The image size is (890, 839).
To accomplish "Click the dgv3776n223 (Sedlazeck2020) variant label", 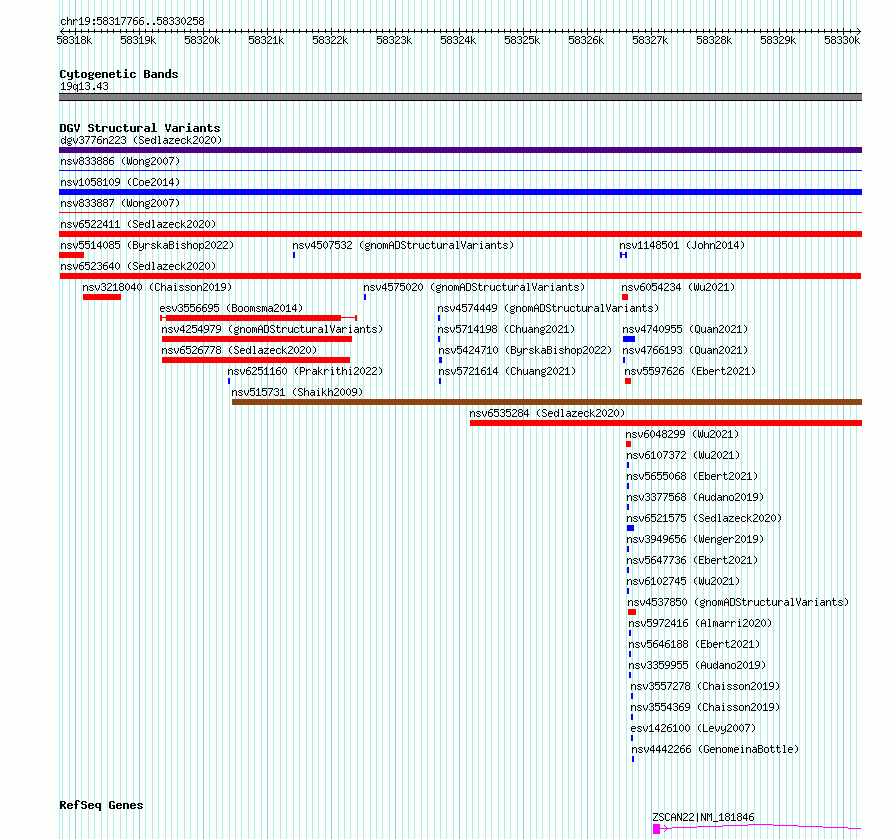I will [x=141, y=140].
